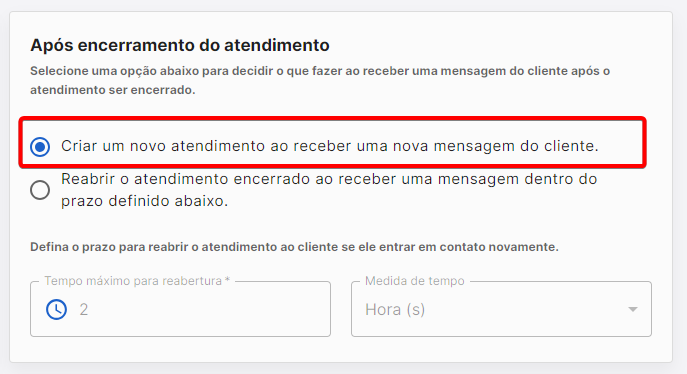Click the Defina o prazo para reabrir instruction text
Screen dimensions: 687x374
pos(294,247)
